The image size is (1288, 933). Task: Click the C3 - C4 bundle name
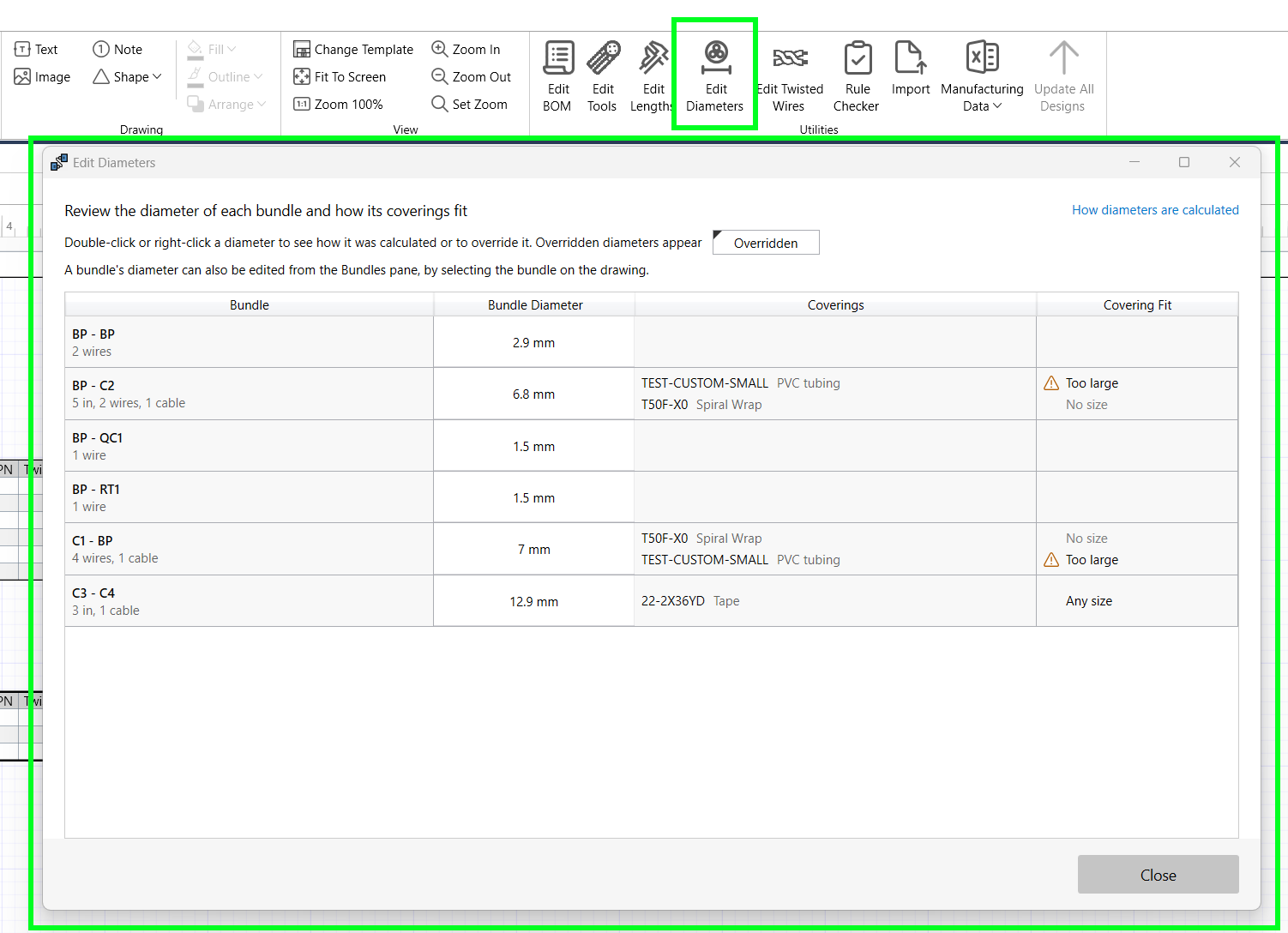point(93,593)
